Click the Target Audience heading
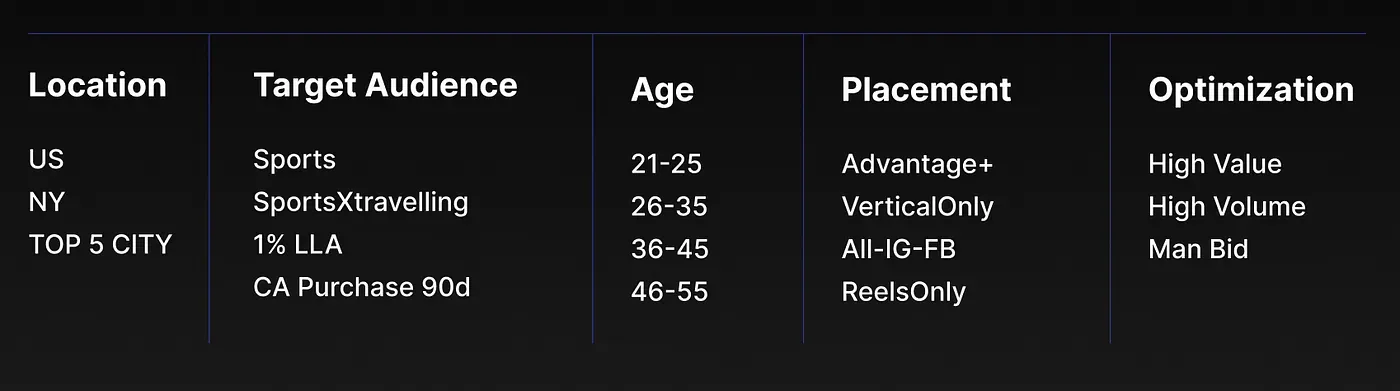 tap(385, 85)
